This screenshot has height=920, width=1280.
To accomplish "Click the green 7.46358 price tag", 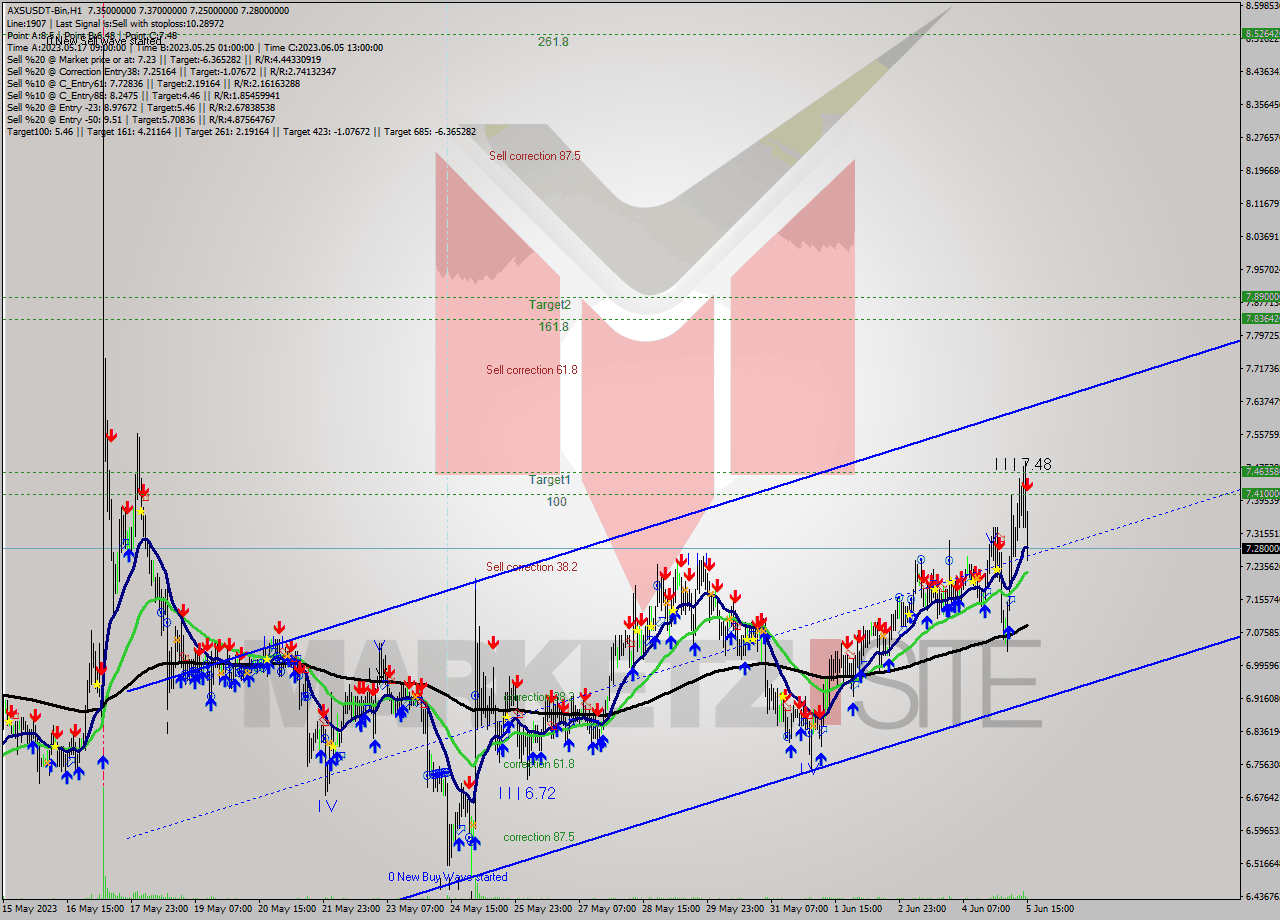I will point(1260,471).
